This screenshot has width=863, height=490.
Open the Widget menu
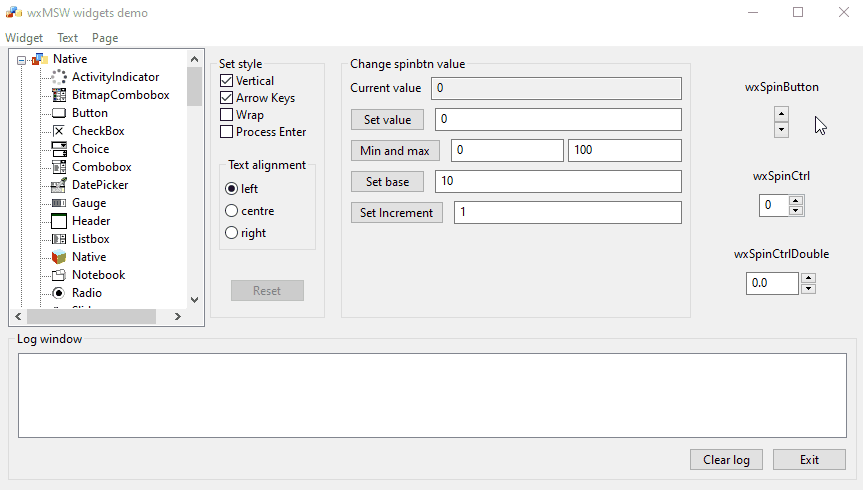tap(24, 38)
